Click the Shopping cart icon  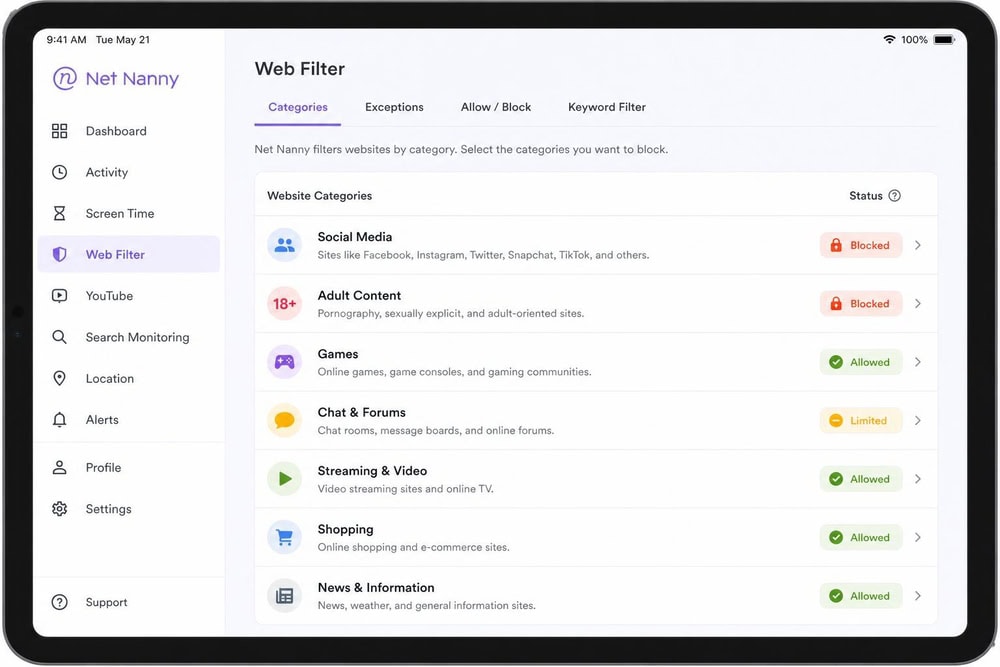tap(284, 538)
